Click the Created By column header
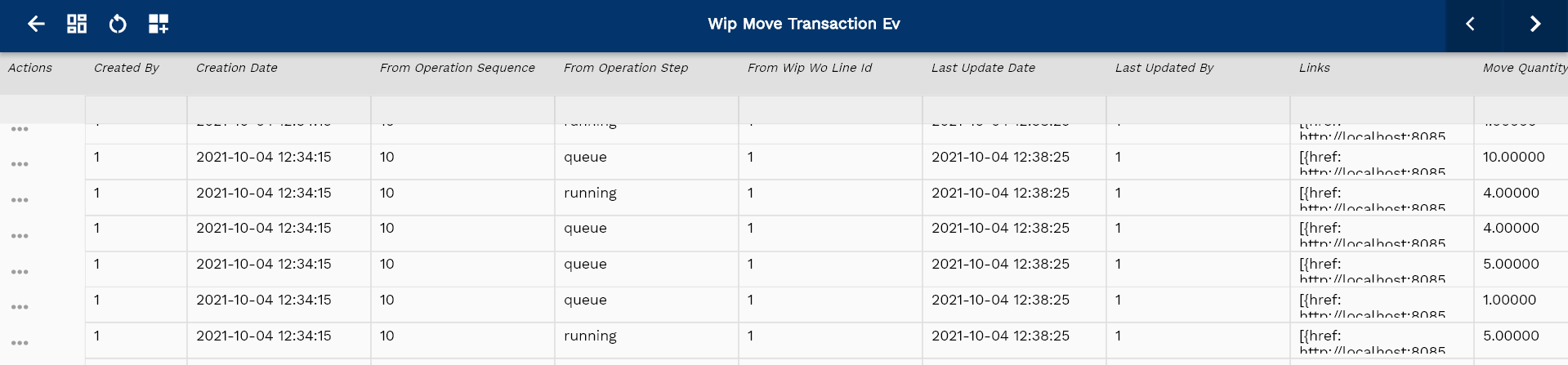Image resolution: width=1568 pixels, height=365 pixels. 126,68
